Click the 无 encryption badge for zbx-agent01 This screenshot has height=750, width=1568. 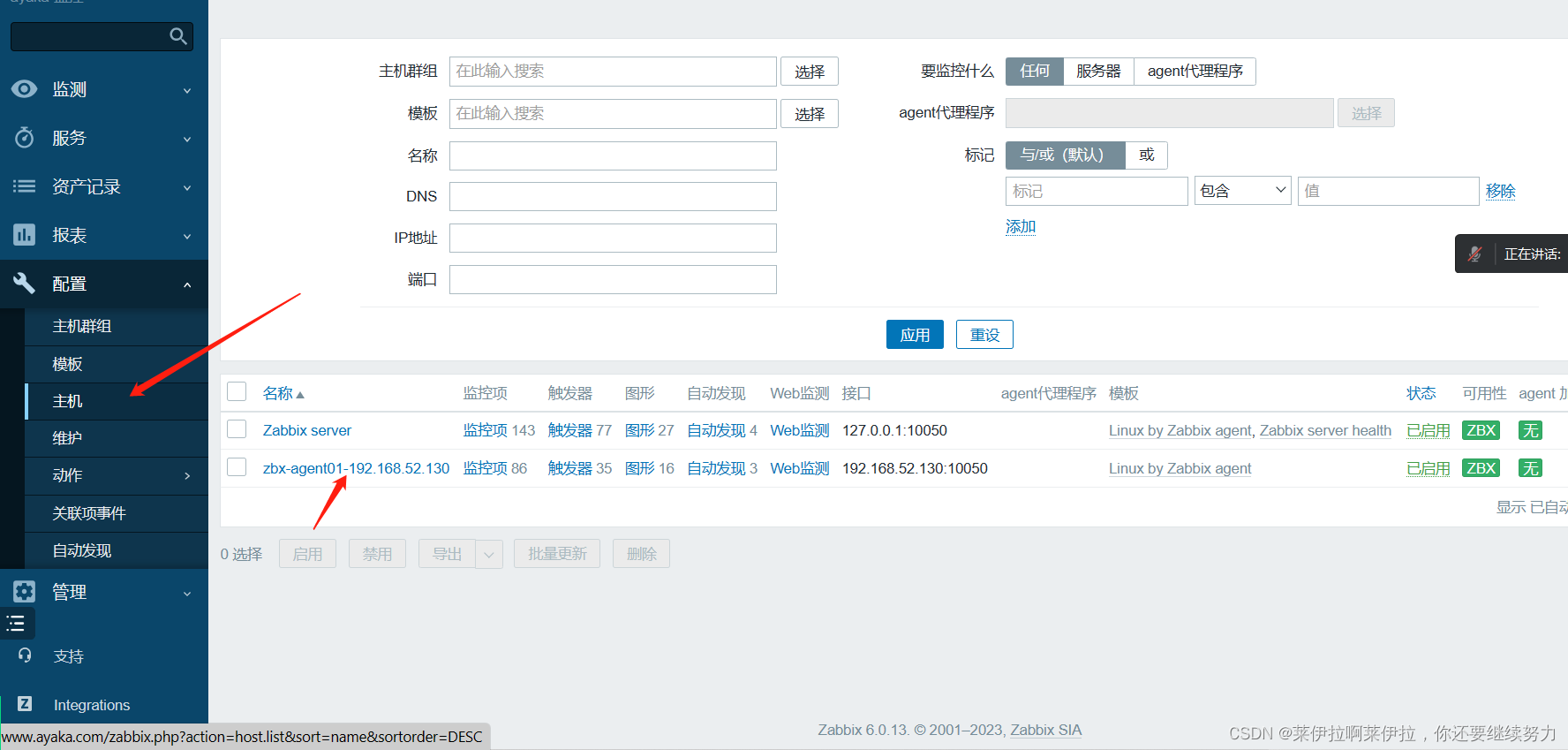click(x=1530, y=468)
